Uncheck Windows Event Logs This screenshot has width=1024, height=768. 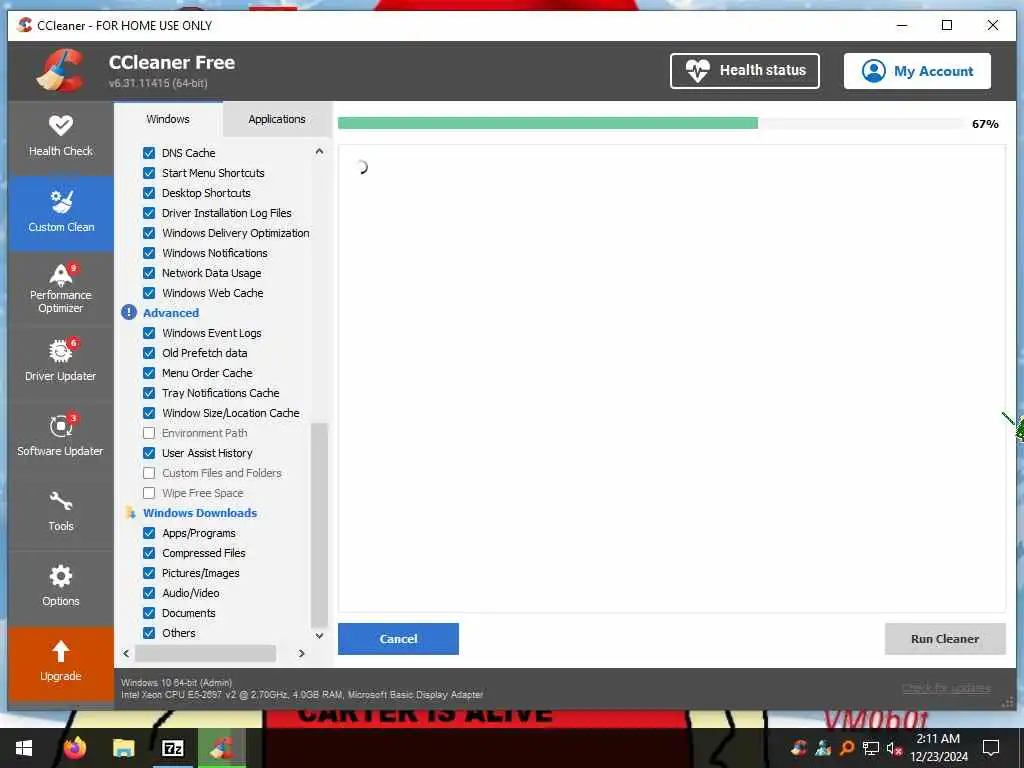(149, 333)
